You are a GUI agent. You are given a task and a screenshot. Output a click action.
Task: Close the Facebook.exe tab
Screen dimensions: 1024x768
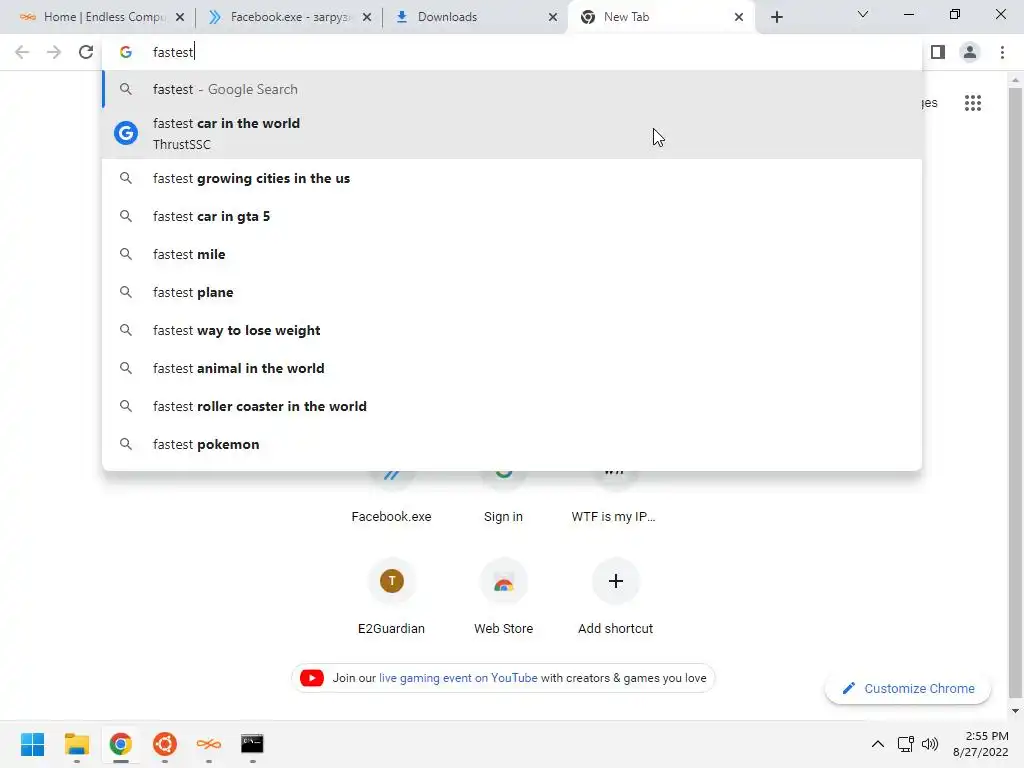point(367,17)
